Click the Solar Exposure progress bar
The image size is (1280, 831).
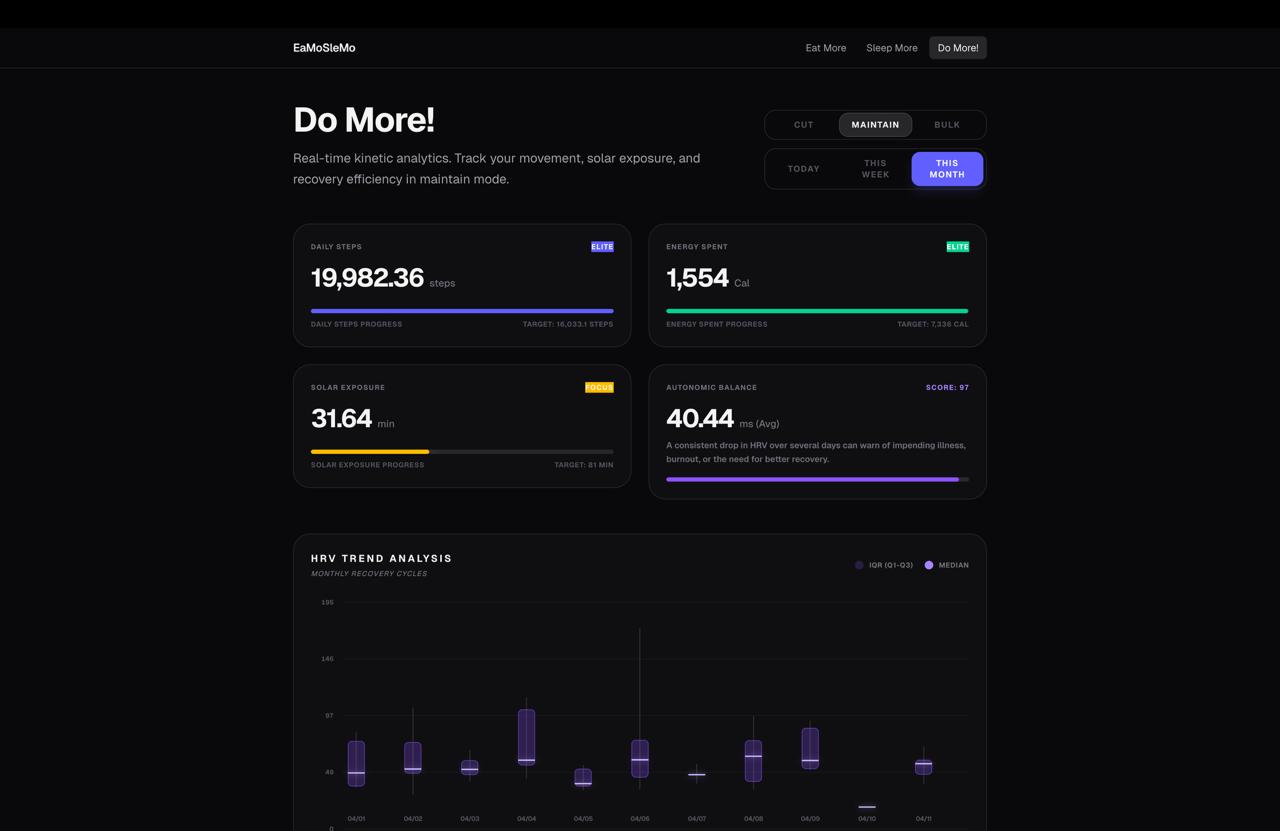462,452
